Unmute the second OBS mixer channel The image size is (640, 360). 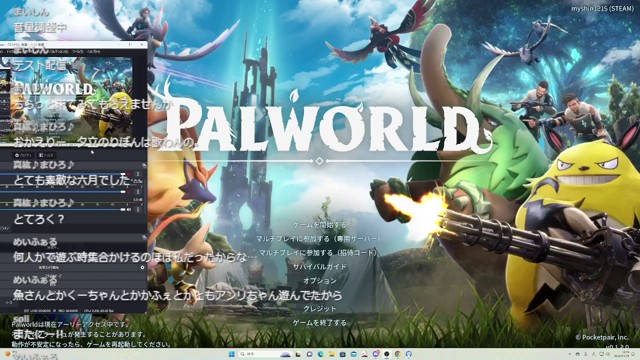pyautogui.click(x=129, y=192)
